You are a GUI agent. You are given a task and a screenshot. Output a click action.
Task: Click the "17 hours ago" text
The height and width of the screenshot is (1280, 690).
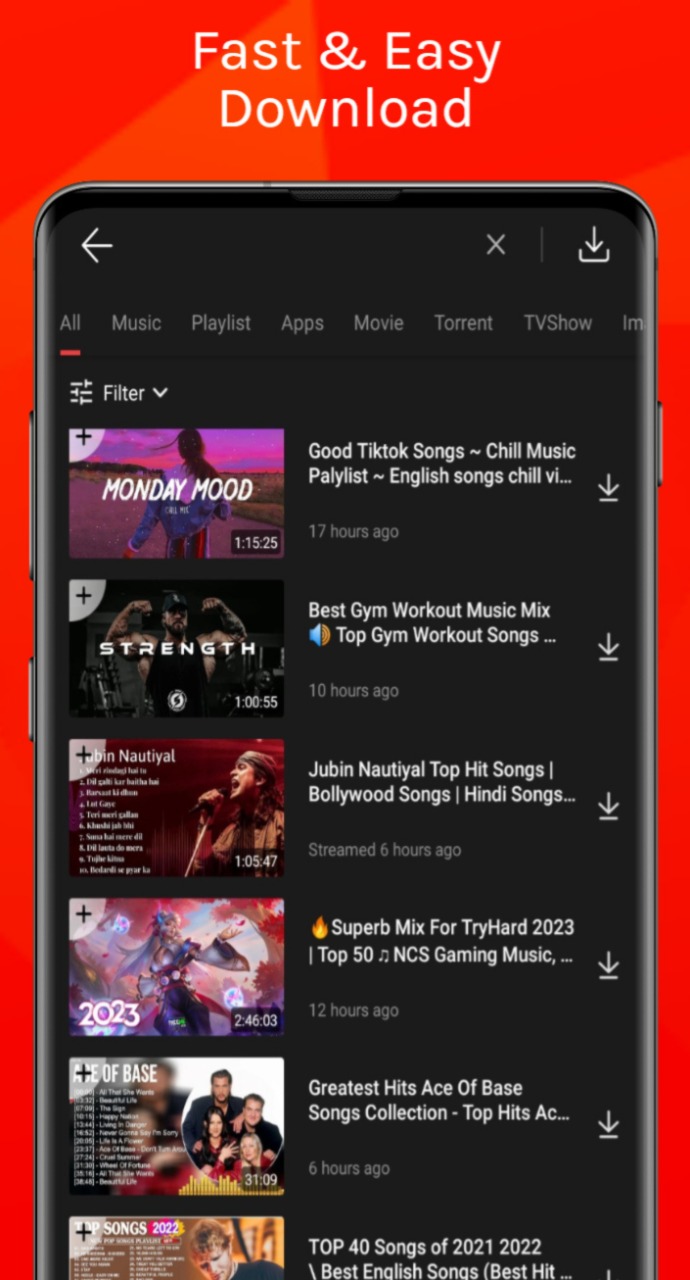pos(353,531)
